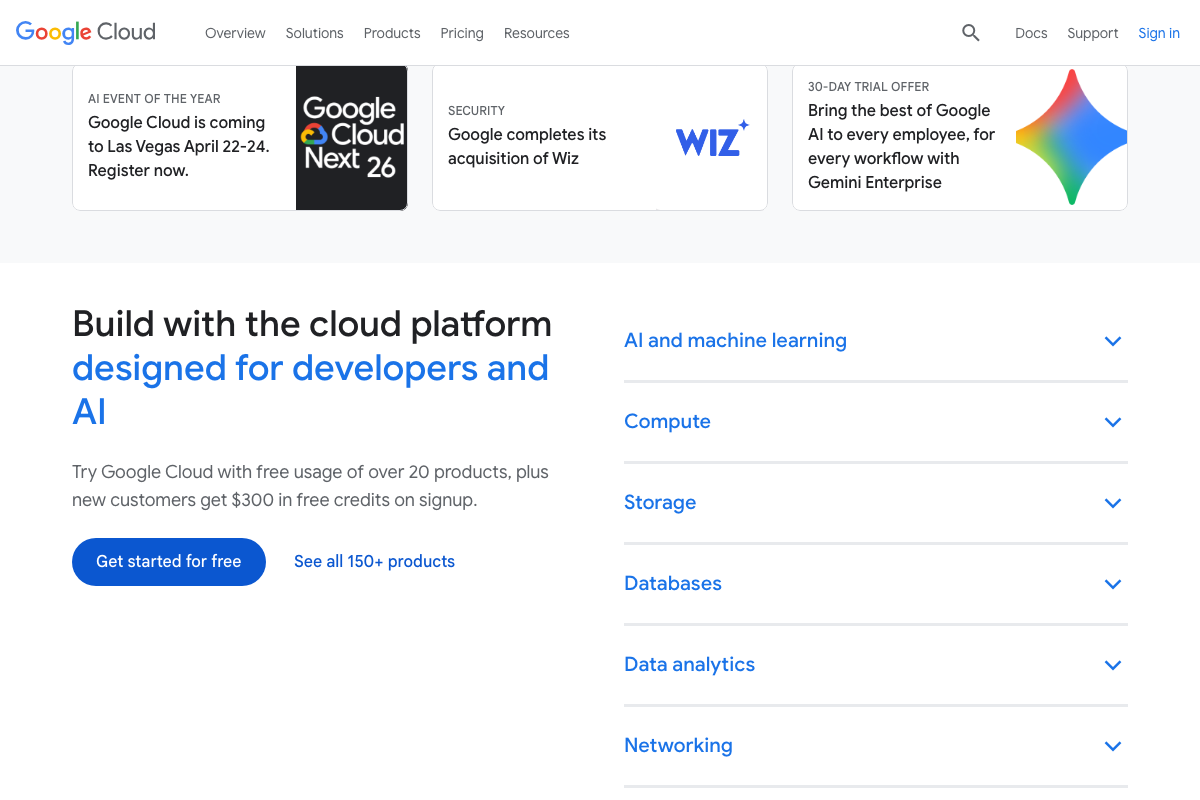Click Sign in
This screenshot has width=1200, height=800.
pyautogui.click(x=1159, y=33)
